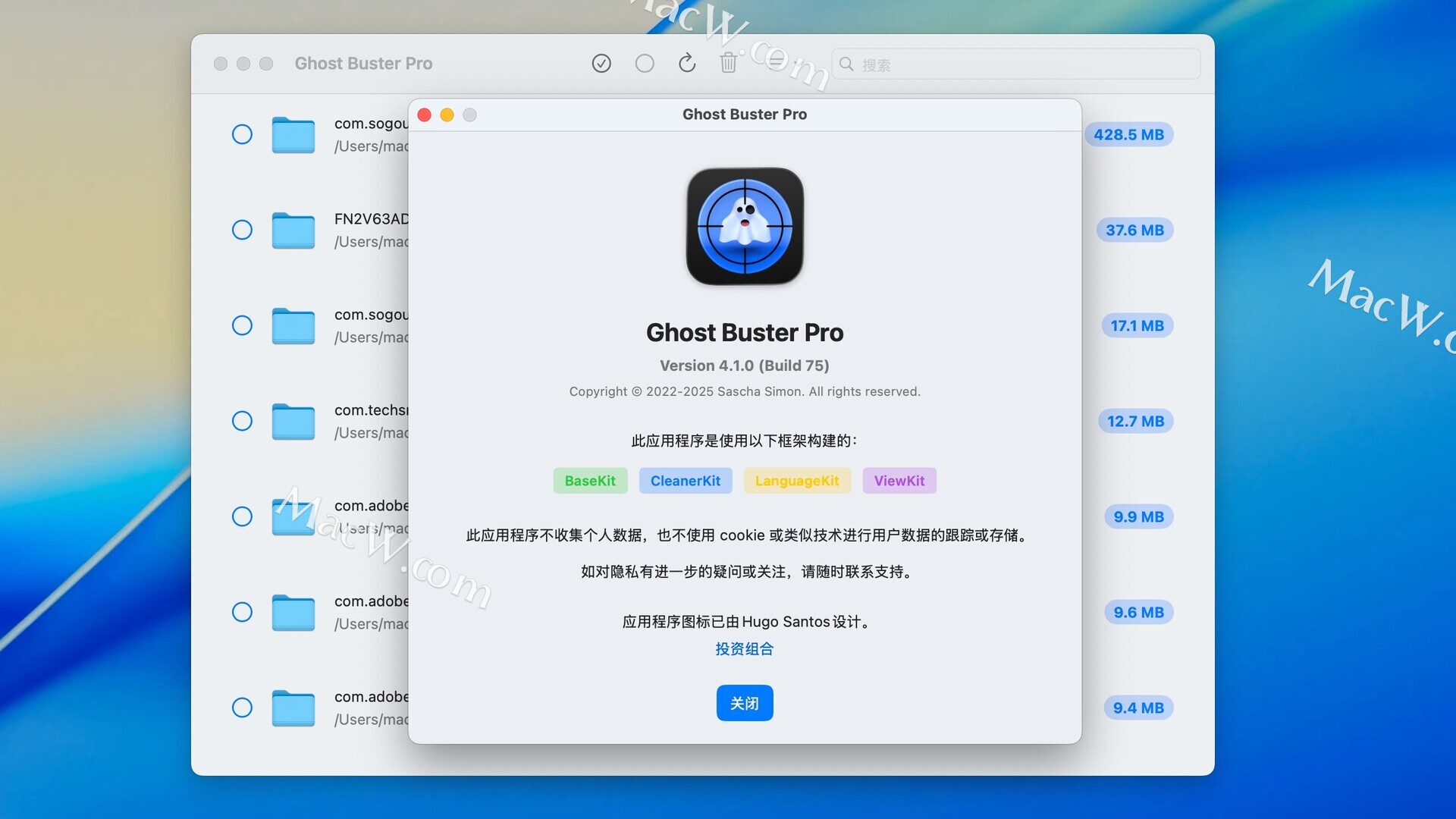Click the refresh scan arrow icon

687,64
